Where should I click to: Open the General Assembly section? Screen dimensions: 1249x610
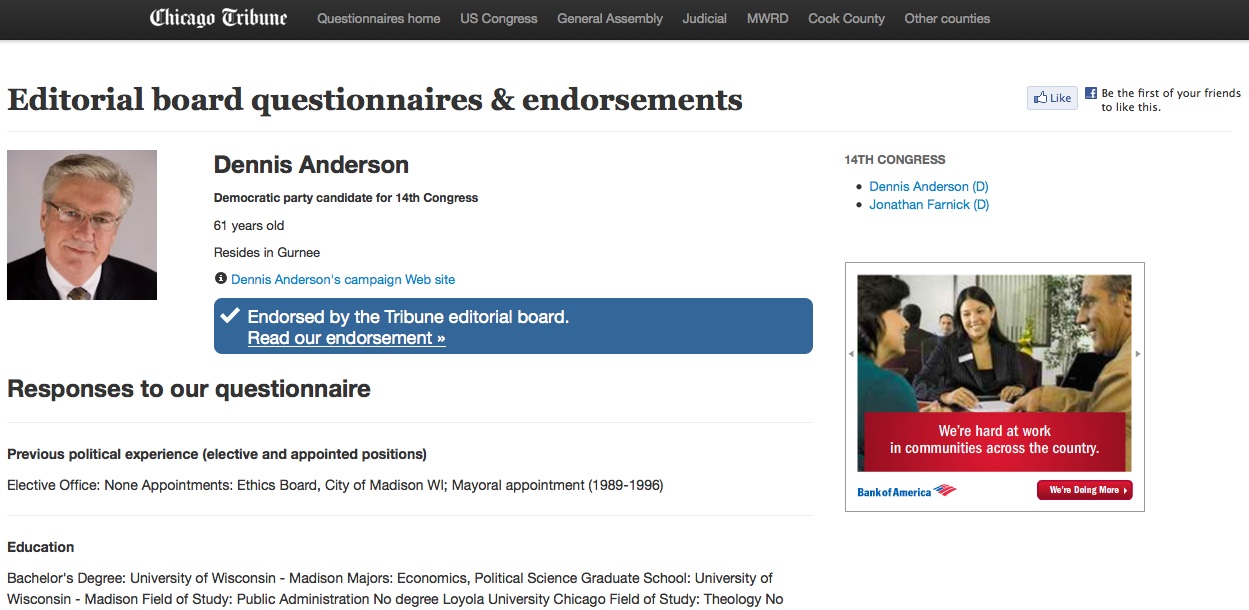[610, 18]
